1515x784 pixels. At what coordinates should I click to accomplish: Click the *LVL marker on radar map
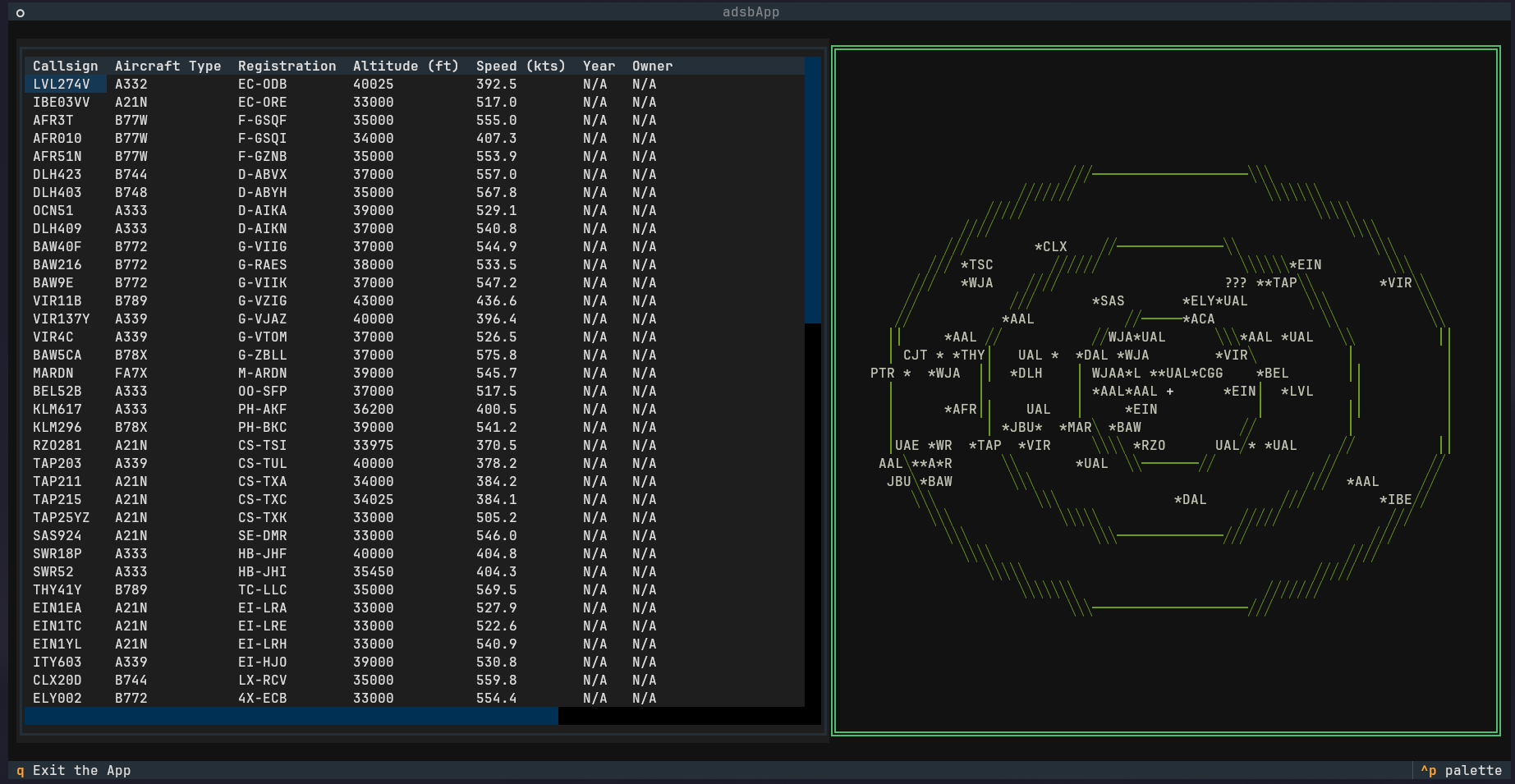coord(1297,391)
